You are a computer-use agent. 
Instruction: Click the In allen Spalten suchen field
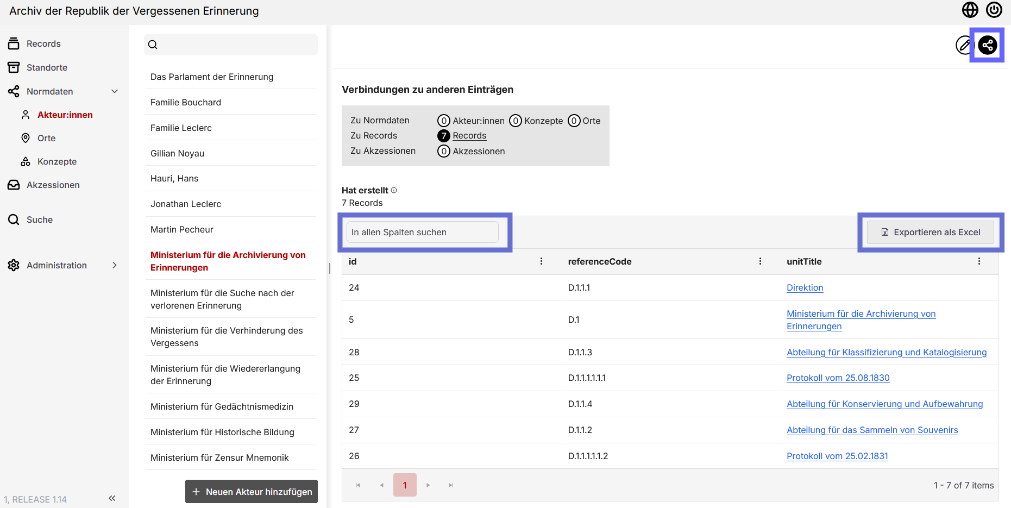[x=422, y=232]
